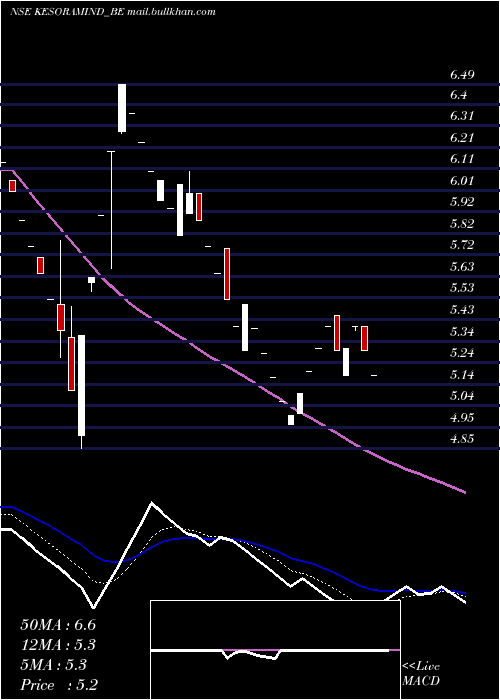This screenshot has height=700, width=500.
Task: Click the 5MA : 5.3 readout
Action: (x=54, y=665)
